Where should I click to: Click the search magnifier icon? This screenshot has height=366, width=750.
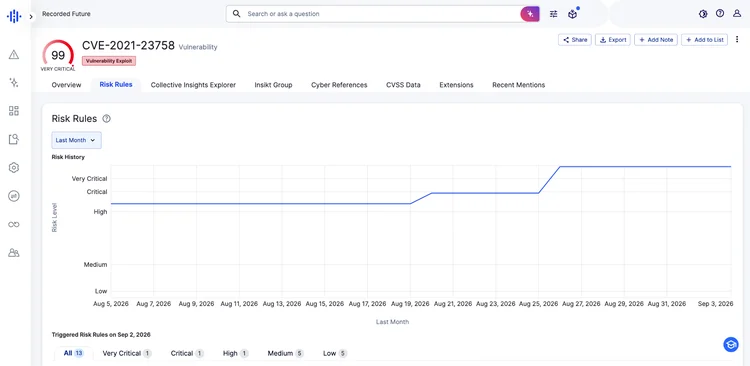[x=236, y=14]
